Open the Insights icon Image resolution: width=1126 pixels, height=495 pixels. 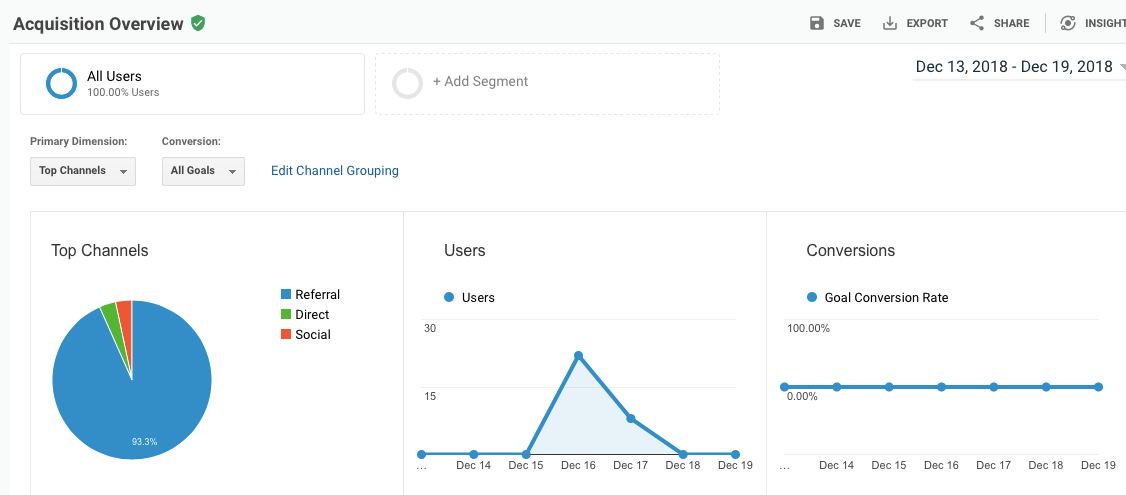pos(1068,23)
